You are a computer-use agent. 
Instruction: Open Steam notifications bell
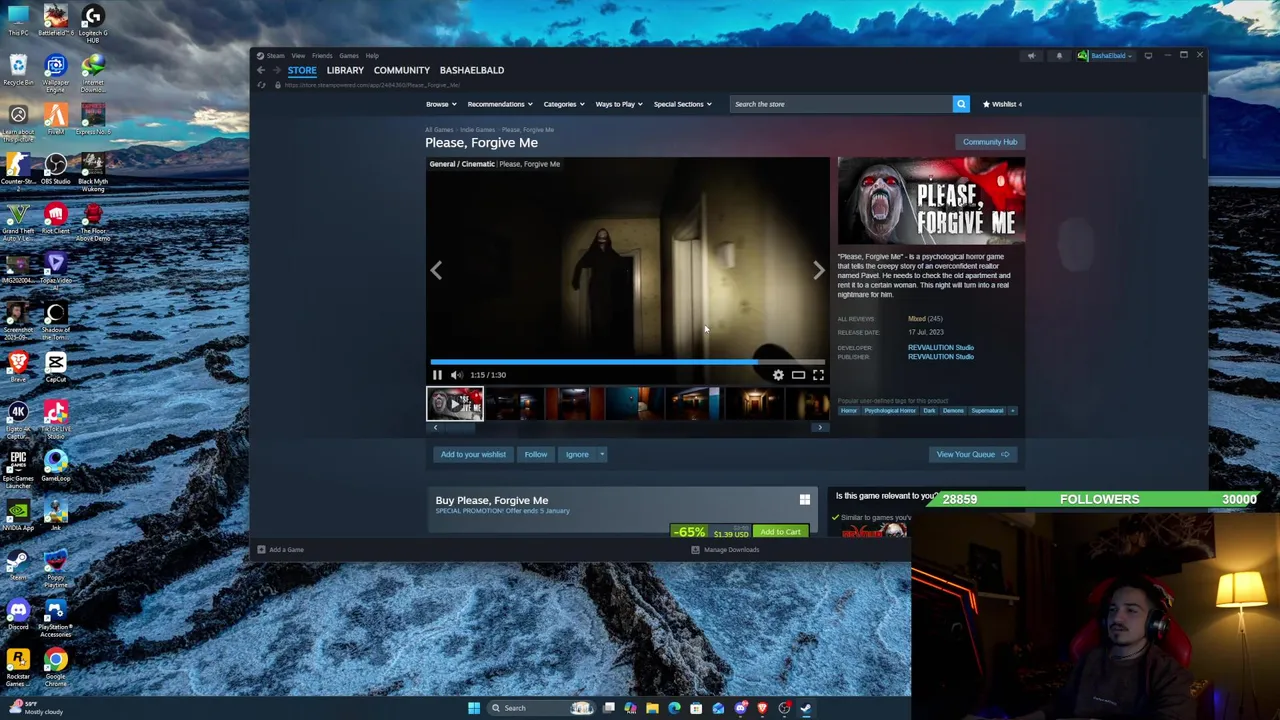(x=1059, y=56)
